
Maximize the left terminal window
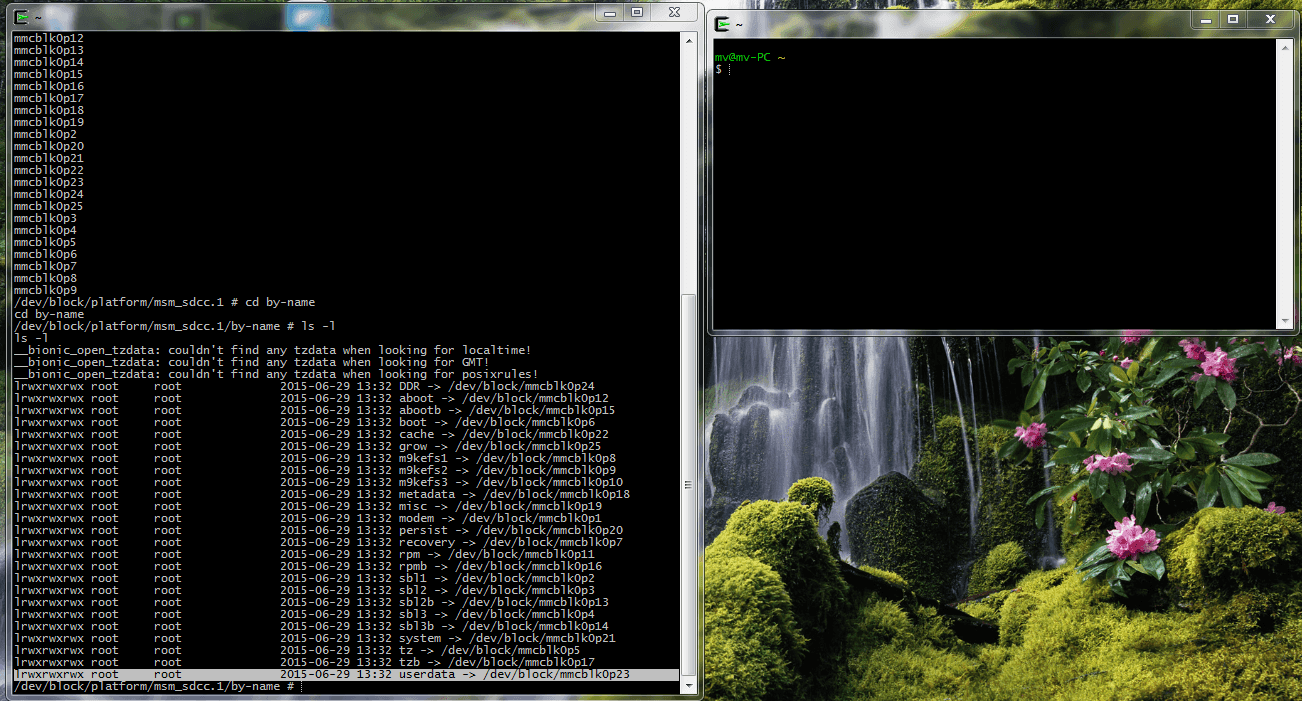click(x=636, y=12)
